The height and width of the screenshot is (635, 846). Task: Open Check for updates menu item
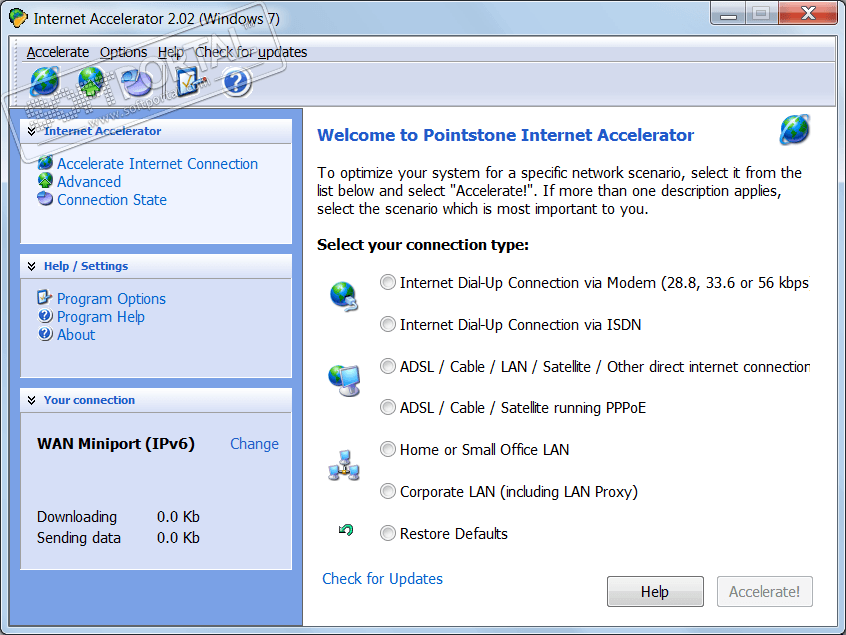251,52
